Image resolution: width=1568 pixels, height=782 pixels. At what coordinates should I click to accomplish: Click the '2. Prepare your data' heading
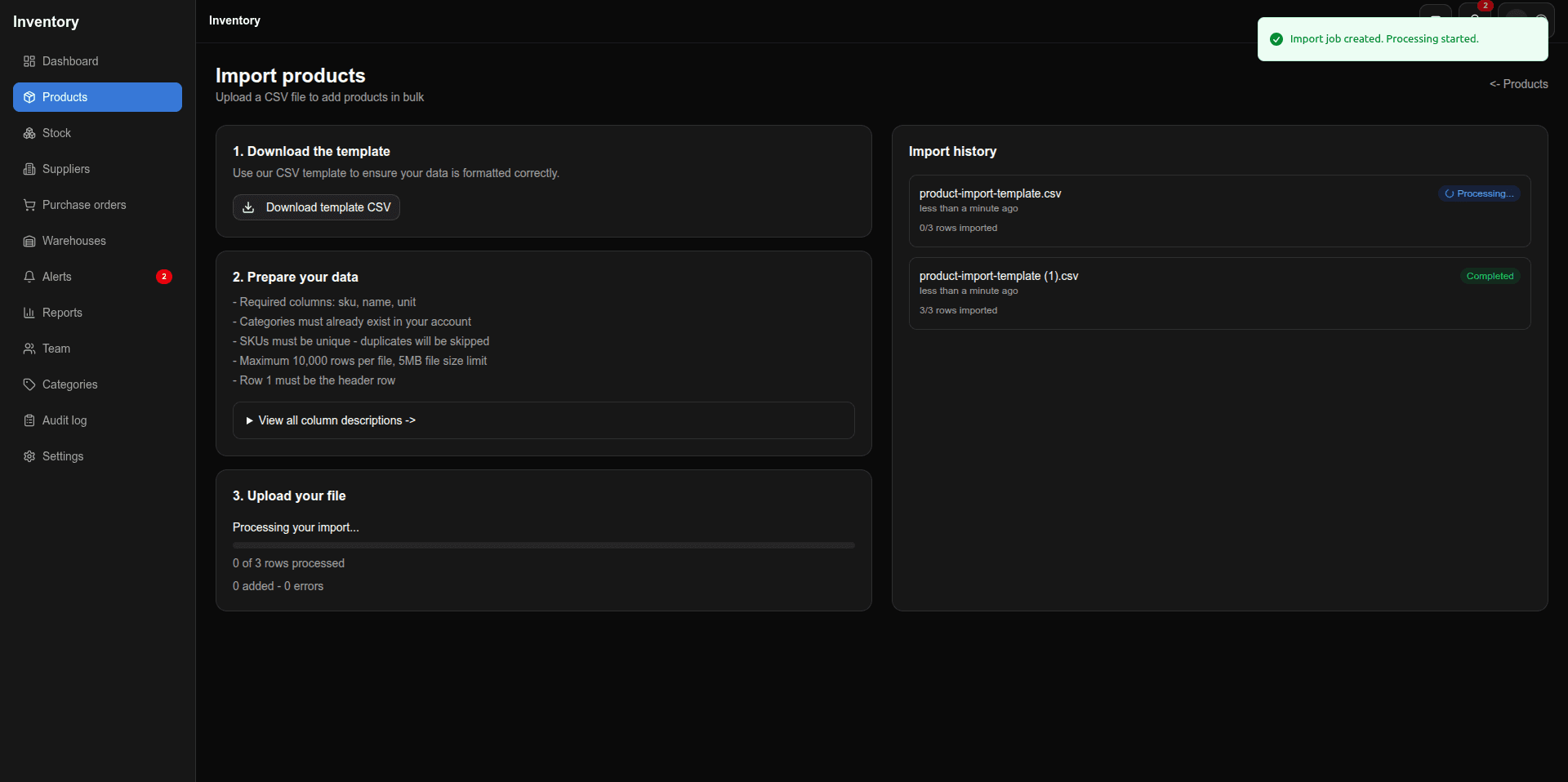click(295, 277)
